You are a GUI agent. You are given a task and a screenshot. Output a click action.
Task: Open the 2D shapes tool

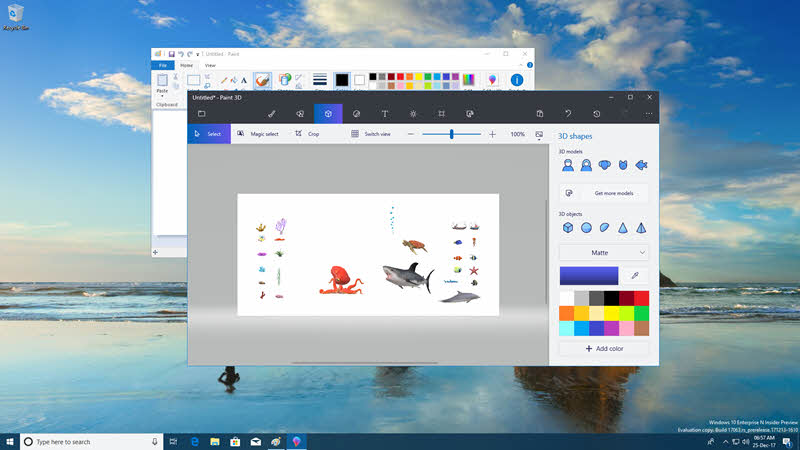click(x=300, y=114)
